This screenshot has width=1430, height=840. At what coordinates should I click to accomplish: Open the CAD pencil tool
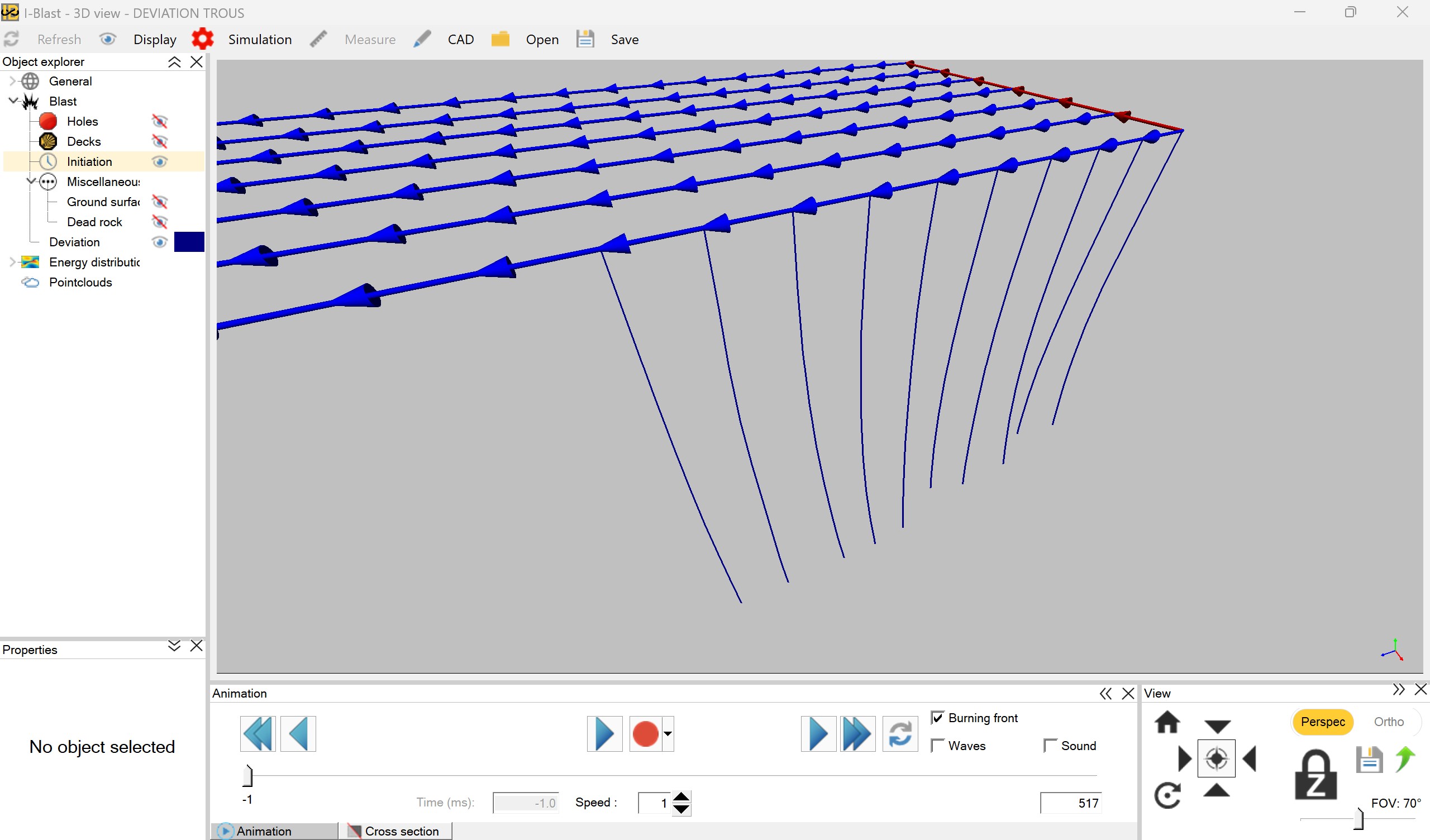(x=422, y=38)
